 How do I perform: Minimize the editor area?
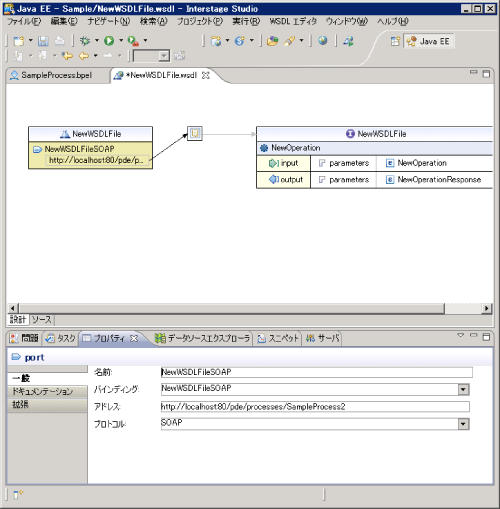473,73
